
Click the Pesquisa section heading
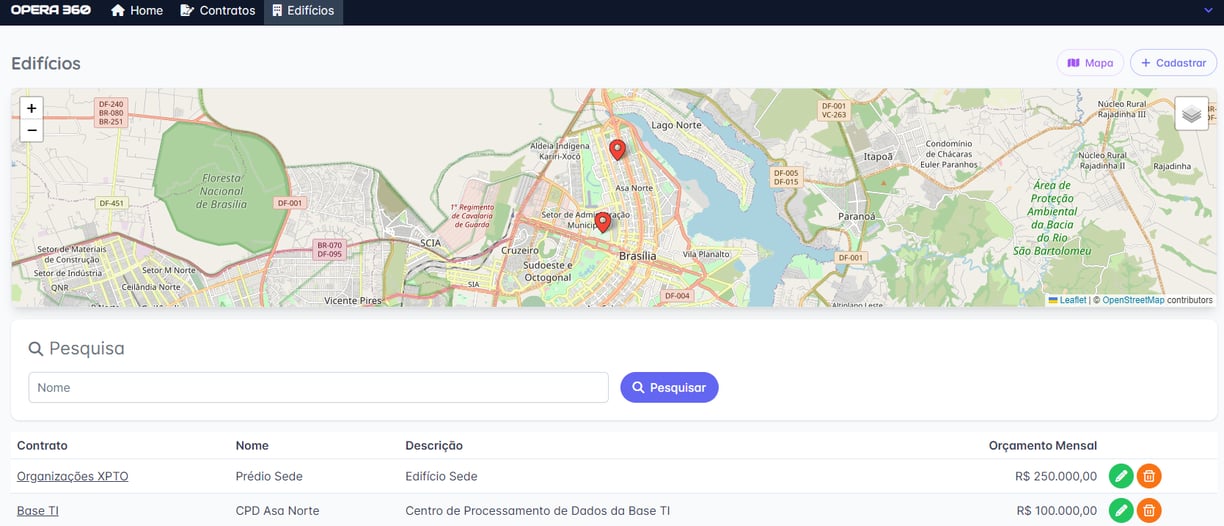[x=77, y=348]
